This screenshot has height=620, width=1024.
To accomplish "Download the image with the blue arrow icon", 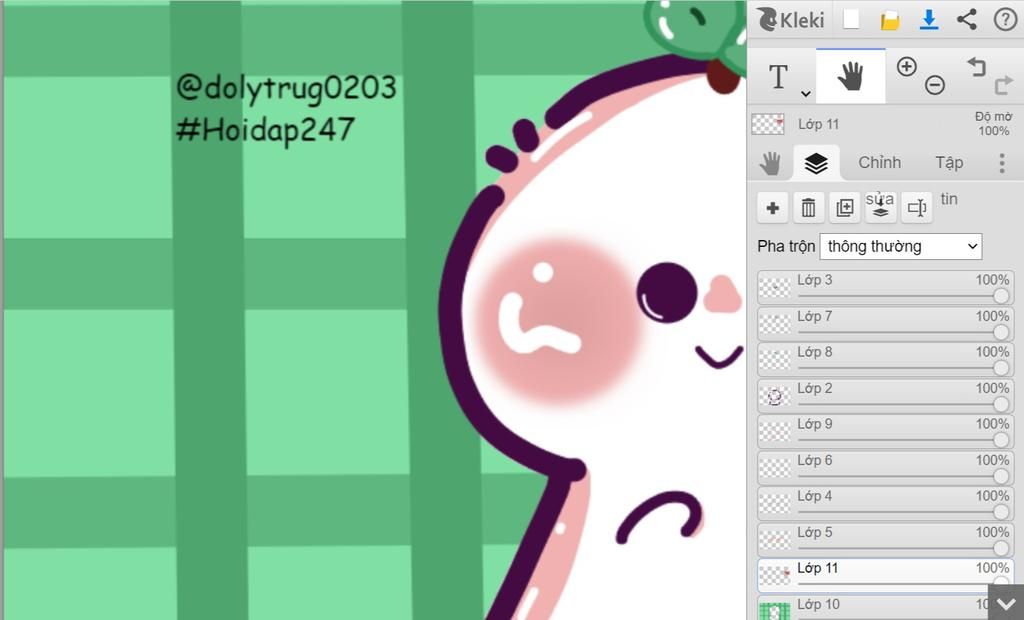I will tap(928, 20).
